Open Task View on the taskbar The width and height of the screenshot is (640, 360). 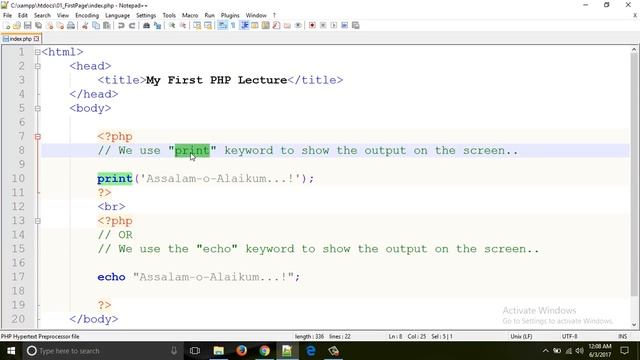(x=195, y=351)
